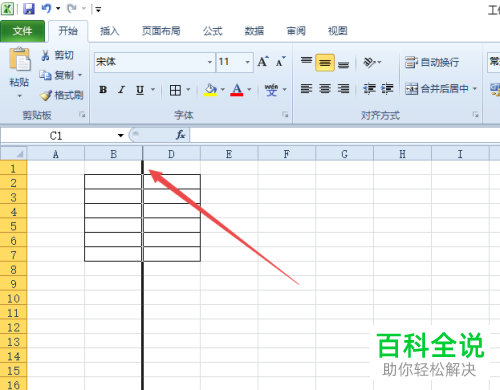Apply yellow fill color bucket

coord(211,90)
